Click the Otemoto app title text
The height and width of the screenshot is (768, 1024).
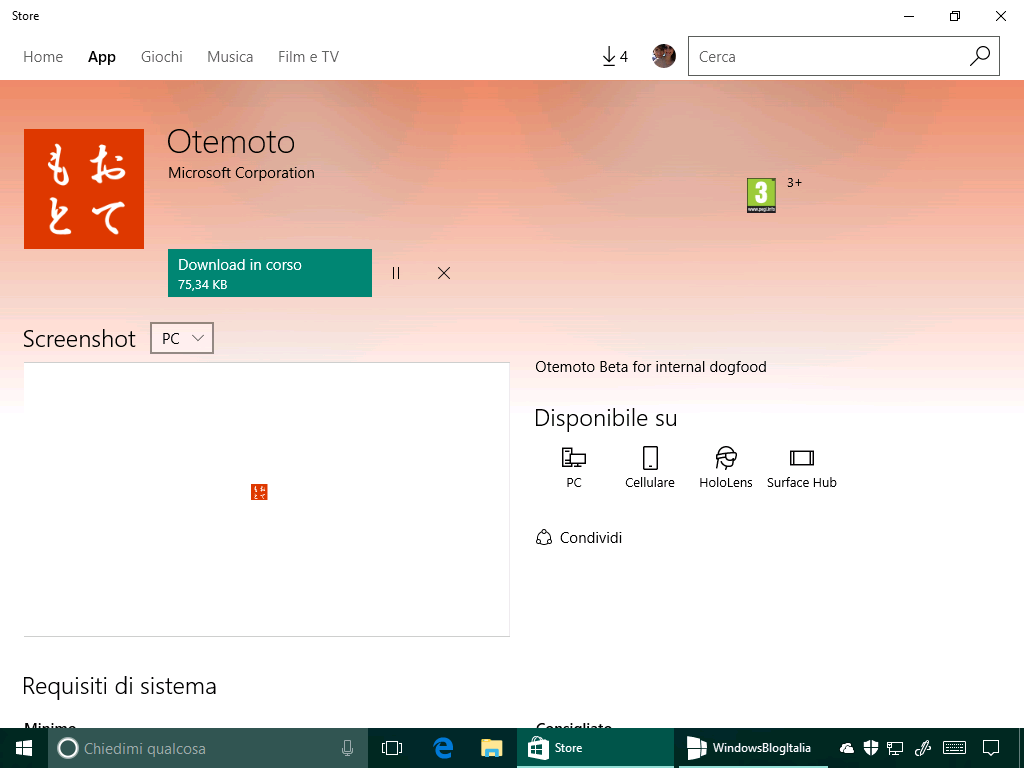(x=231, y=142)
